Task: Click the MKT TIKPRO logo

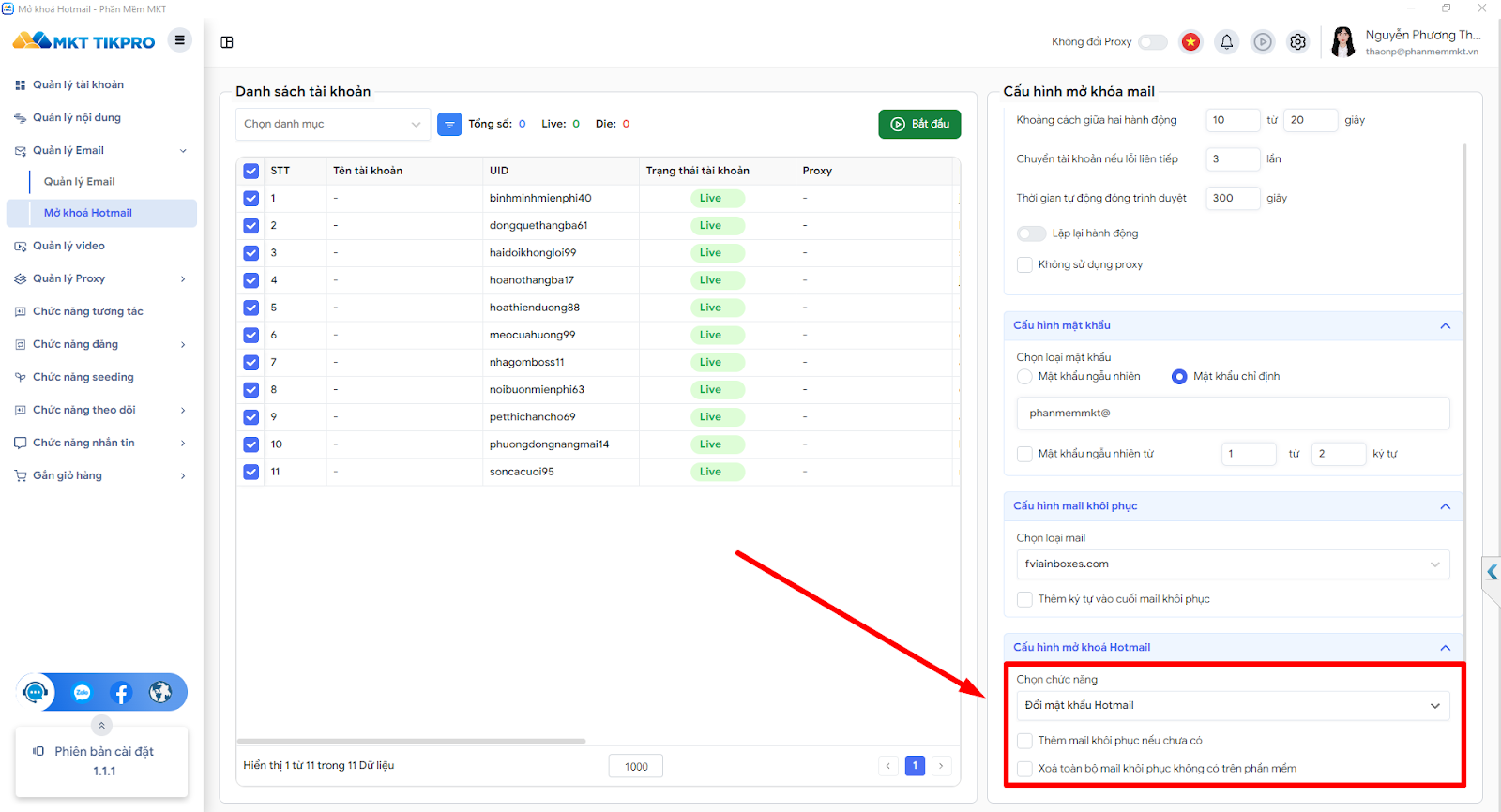Action: click(x=84, y=41)
